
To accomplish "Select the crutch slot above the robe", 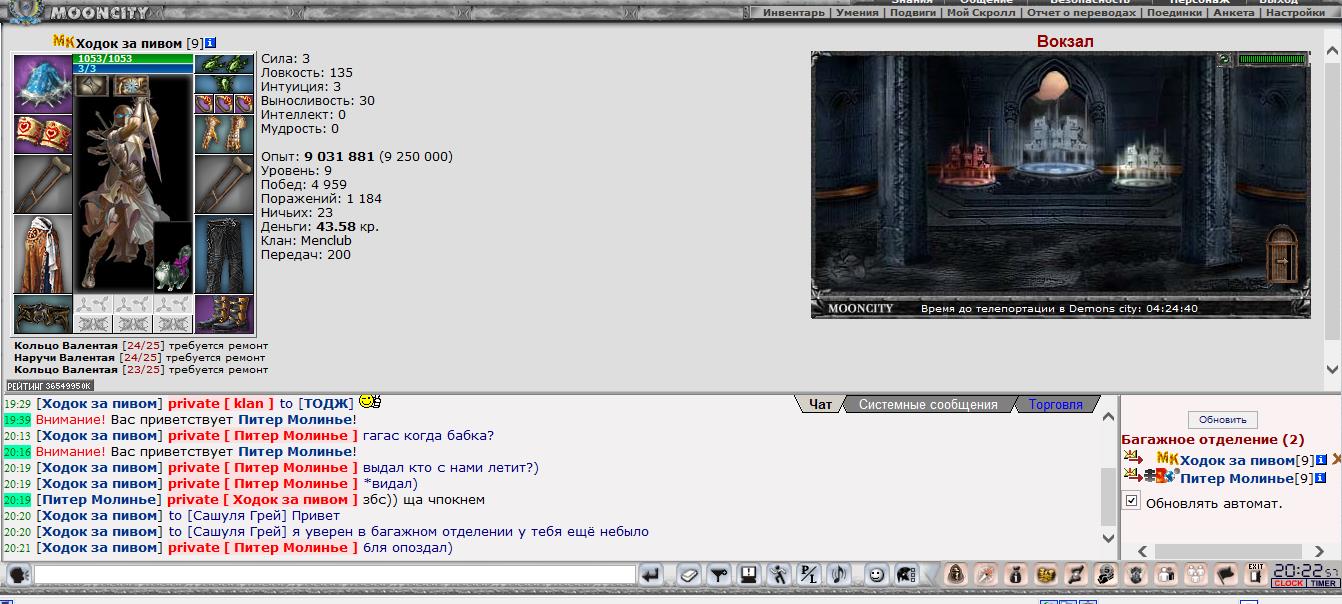I will pyautogui.click(x=43, y=184).
